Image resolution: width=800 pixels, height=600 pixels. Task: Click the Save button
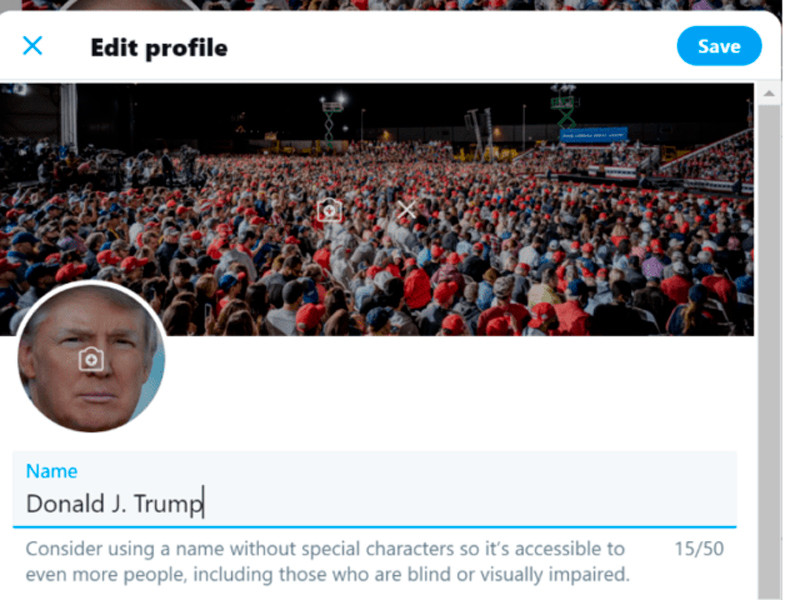point(718,46)
